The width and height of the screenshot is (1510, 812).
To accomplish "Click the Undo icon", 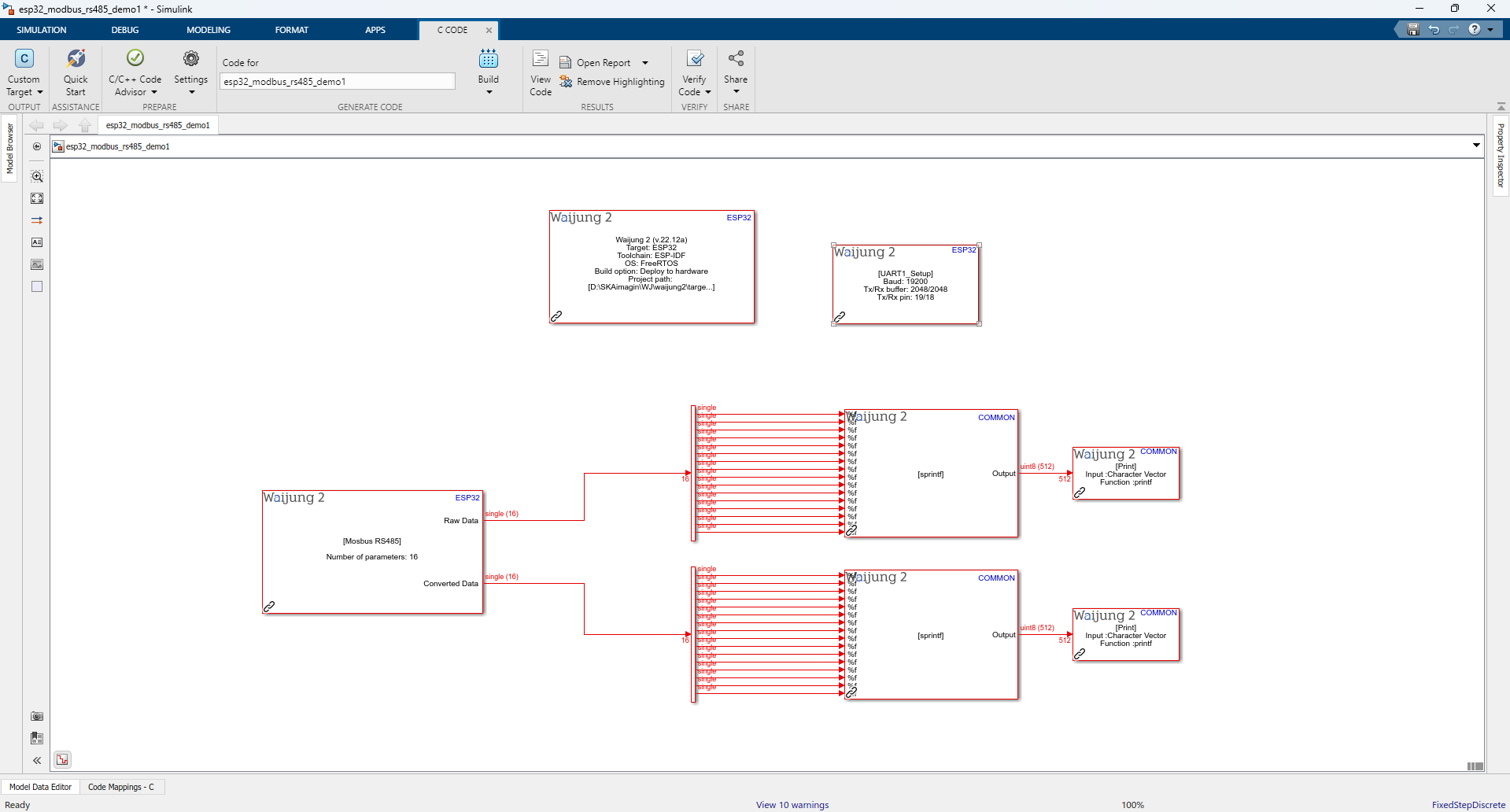I will coord(1434,29).
